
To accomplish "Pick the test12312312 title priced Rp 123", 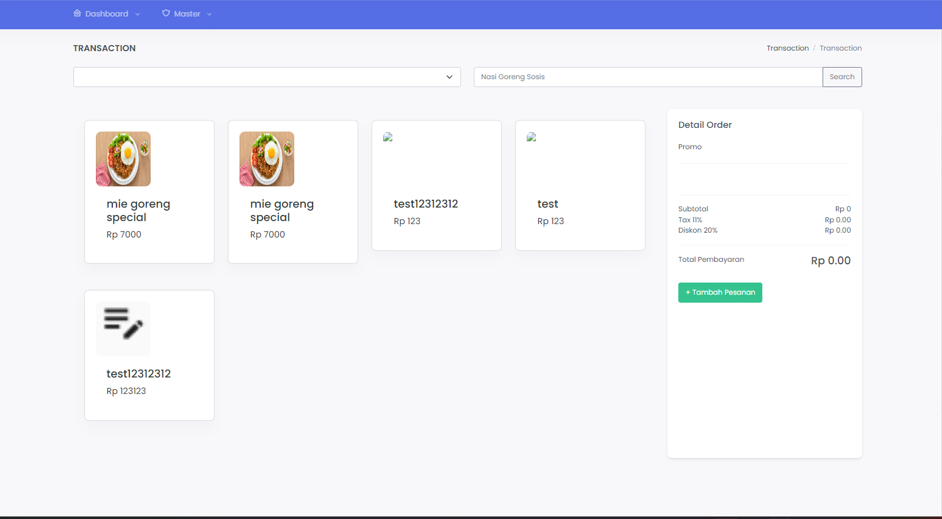I will tap(425, 204).
